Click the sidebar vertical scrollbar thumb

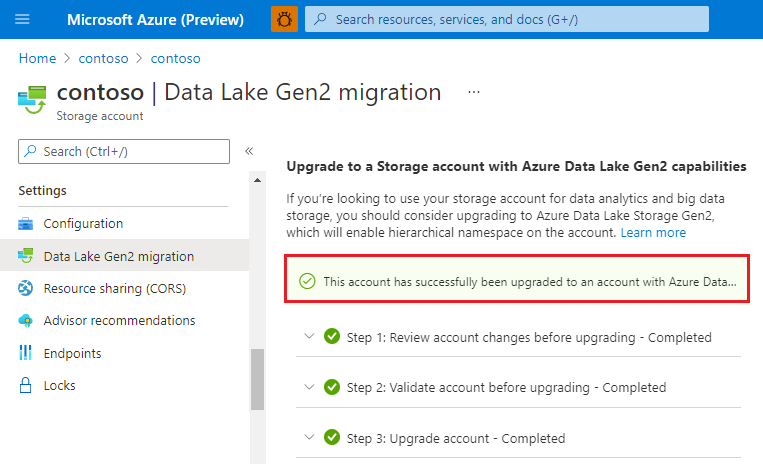[257, 379]
